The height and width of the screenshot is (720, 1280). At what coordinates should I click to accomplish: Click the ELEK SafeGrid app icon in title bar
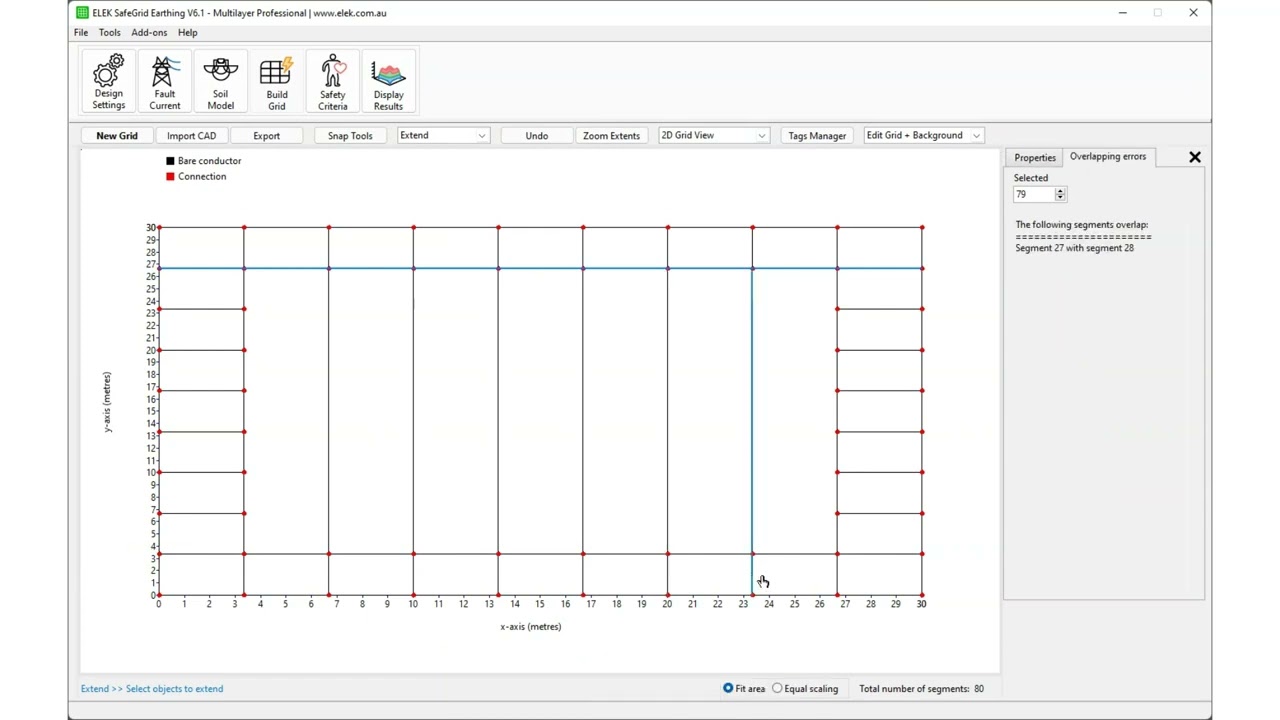(x=82, y=13)
